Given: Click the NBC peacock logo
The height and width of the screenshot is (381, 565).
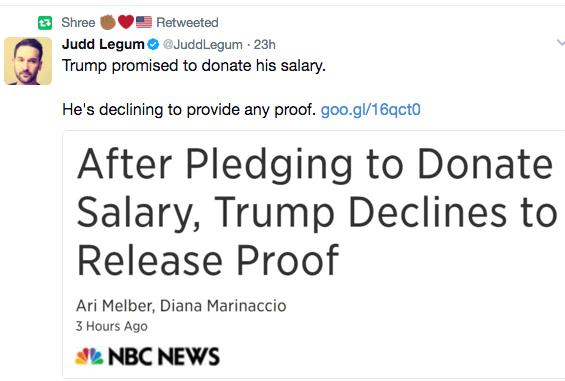Looking at the screenshot, I should (89, 356).
